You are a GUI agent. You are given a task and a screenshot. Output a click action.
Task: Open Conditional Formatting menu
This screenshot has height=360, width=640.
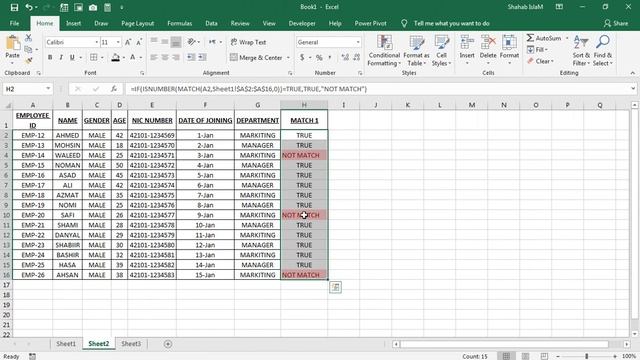click(x=384, y=51)
